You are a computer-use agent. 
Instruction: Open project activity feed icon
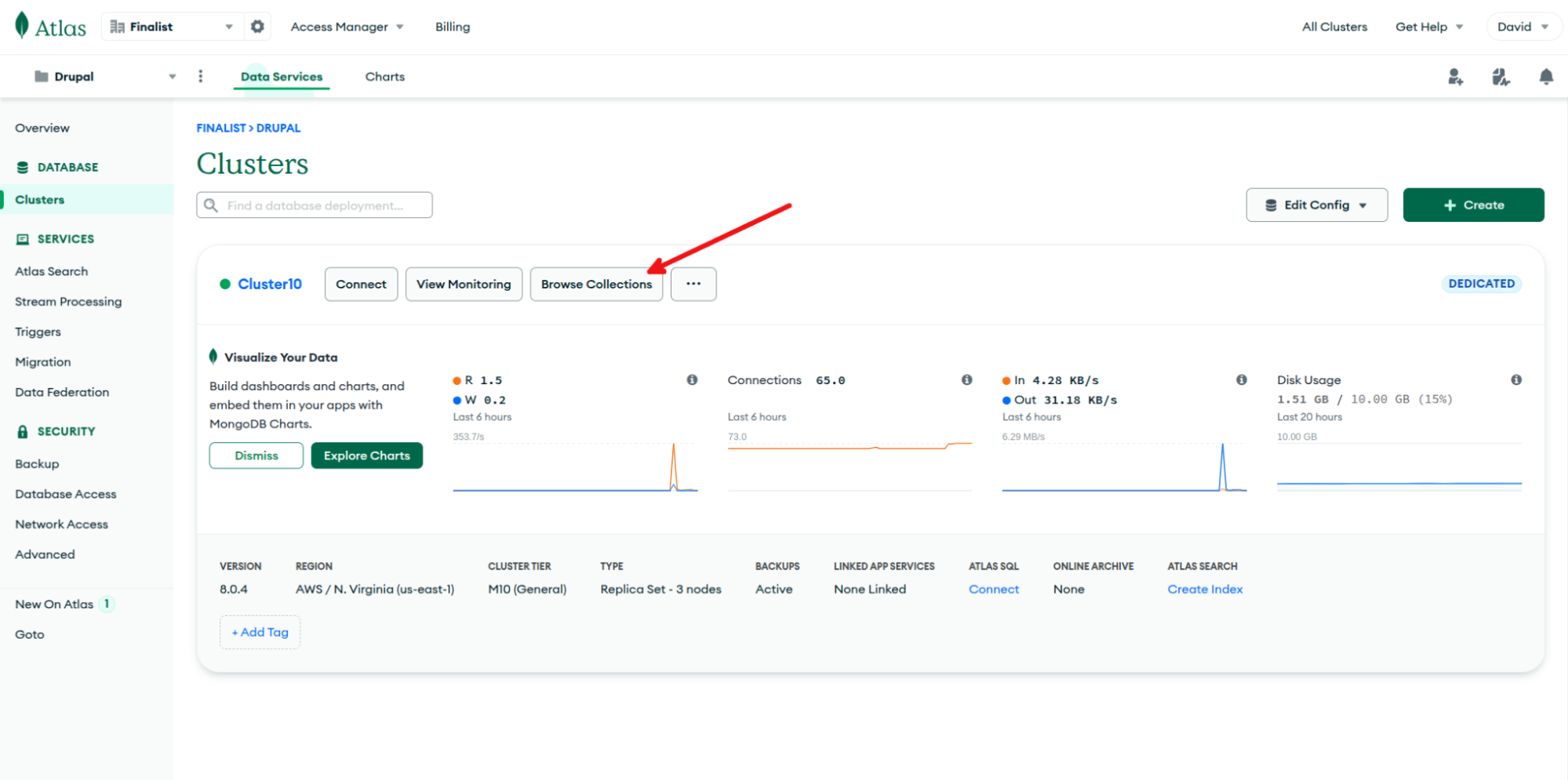1501,76
